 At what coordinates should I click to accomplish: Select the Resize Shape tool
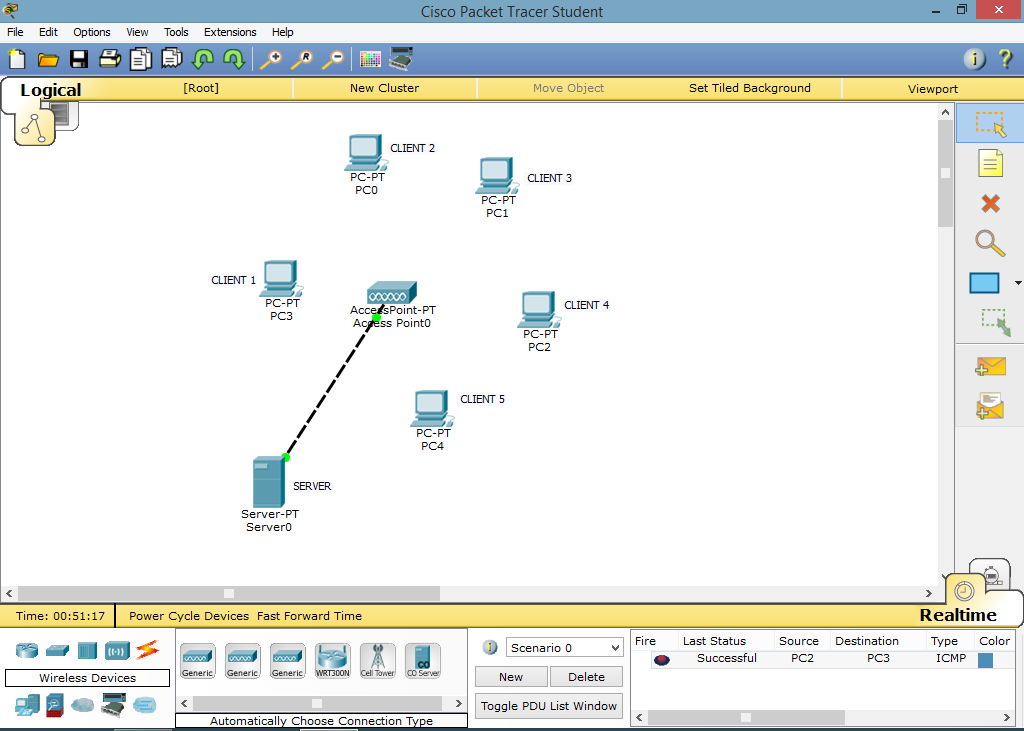click(995, 322)
